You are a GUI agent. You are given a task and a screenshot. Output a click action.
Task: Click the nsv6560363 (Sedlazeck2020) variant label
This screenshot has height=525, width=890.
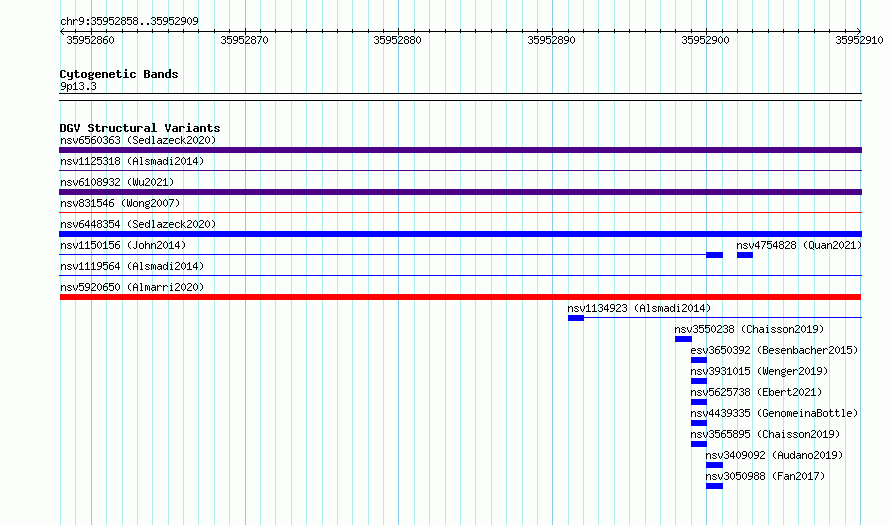tap(138, 140)
